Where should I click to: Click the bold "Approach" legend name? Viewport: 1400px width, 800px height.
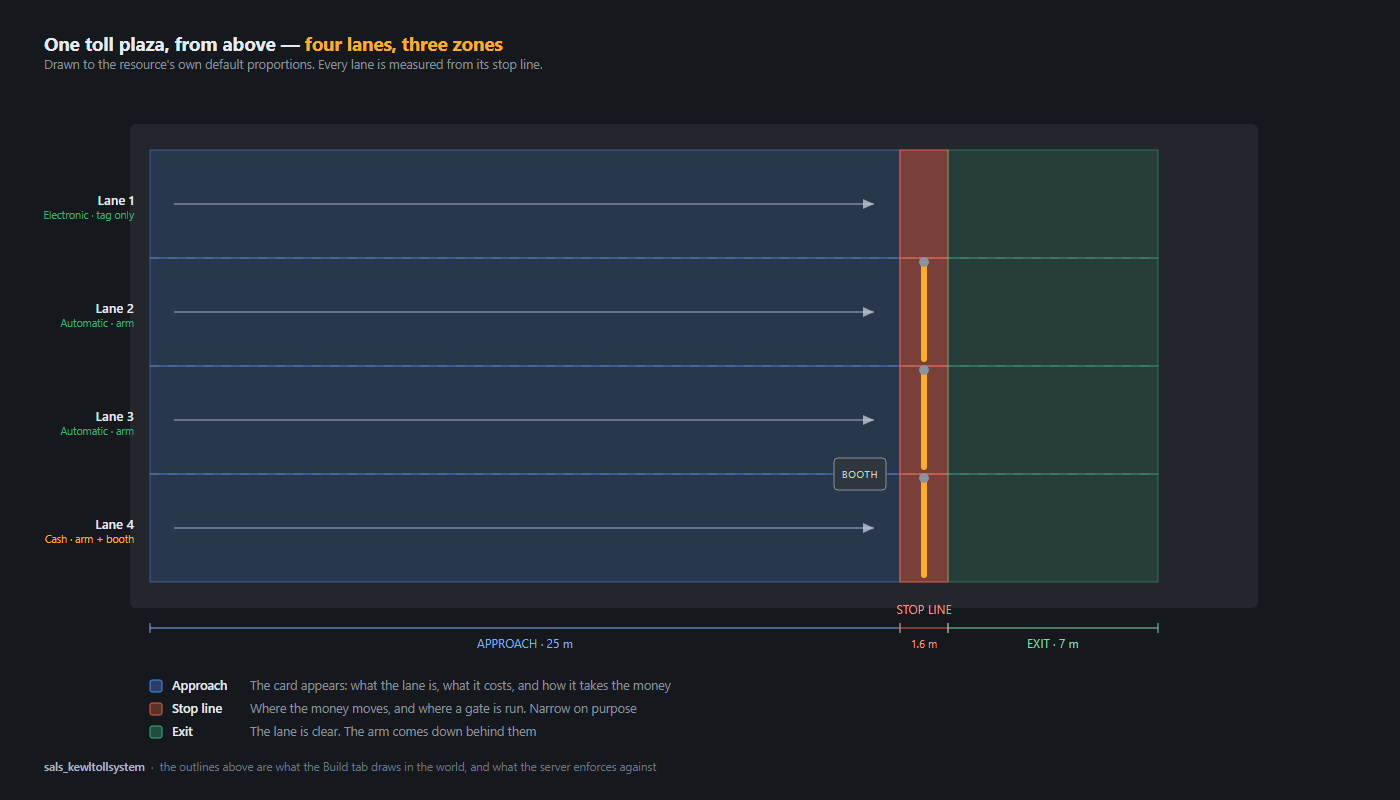[200, 686]
